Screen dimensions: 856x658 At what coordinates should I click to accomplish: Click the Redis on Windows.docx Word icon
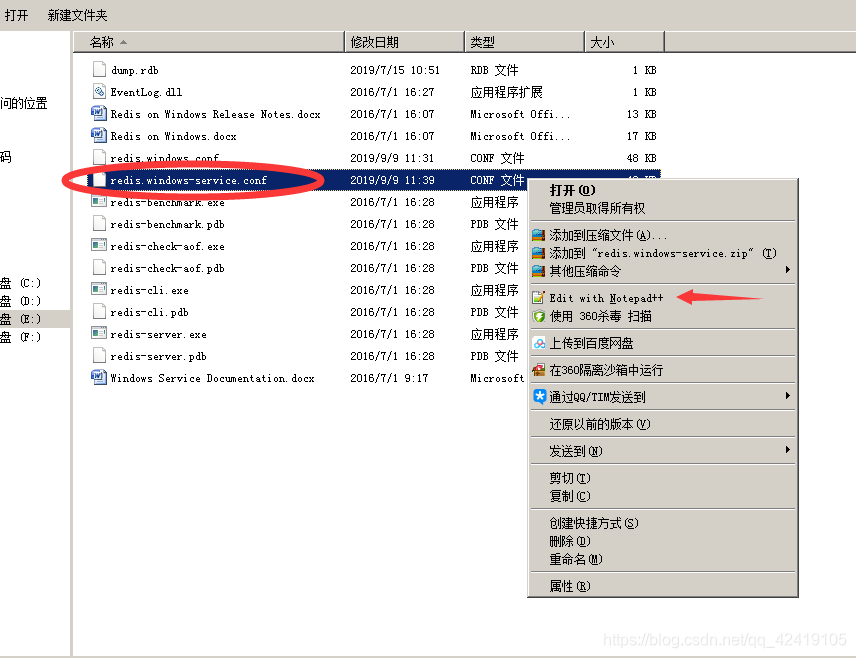click(99, 135)
